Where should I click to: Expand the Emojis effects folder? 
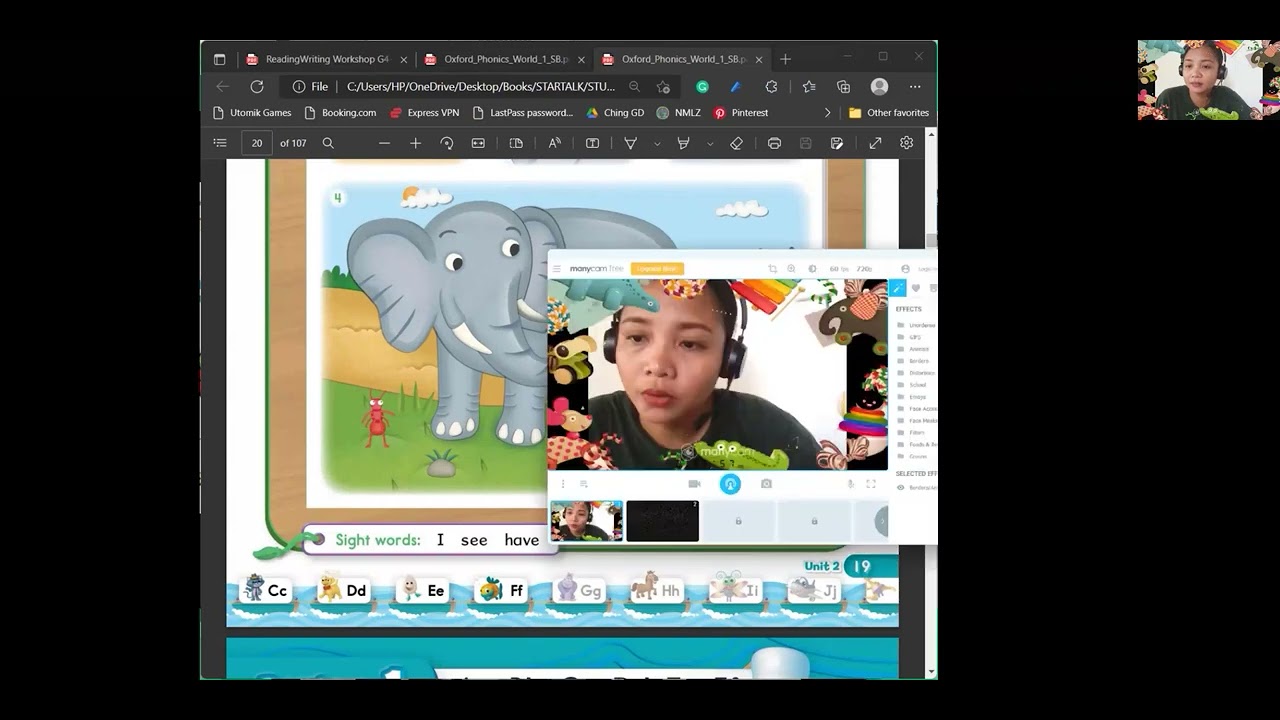pyautogui.click(x=912, y=397)
